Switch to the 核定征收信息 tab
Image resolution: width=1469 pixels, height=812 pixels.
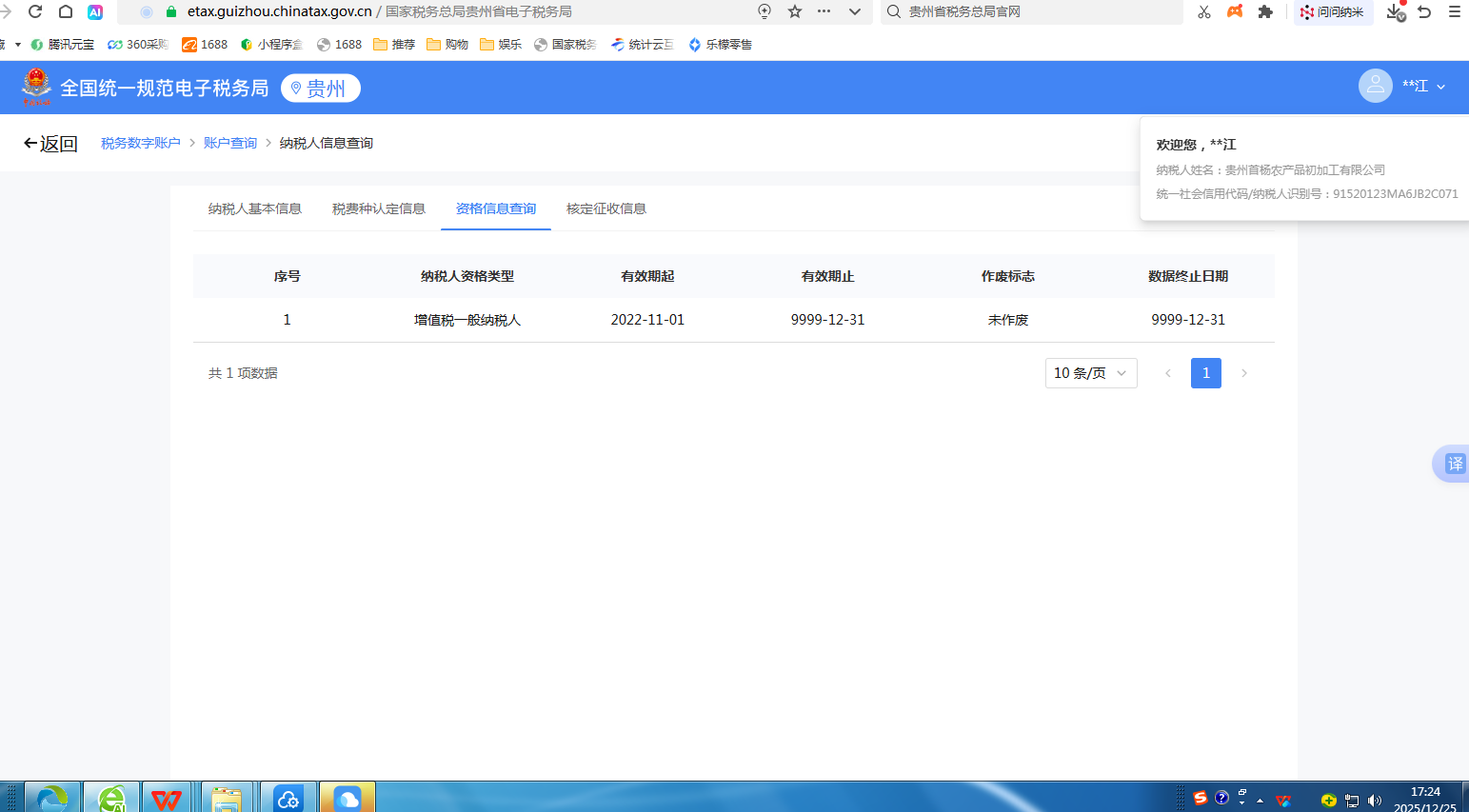[605, 208]
